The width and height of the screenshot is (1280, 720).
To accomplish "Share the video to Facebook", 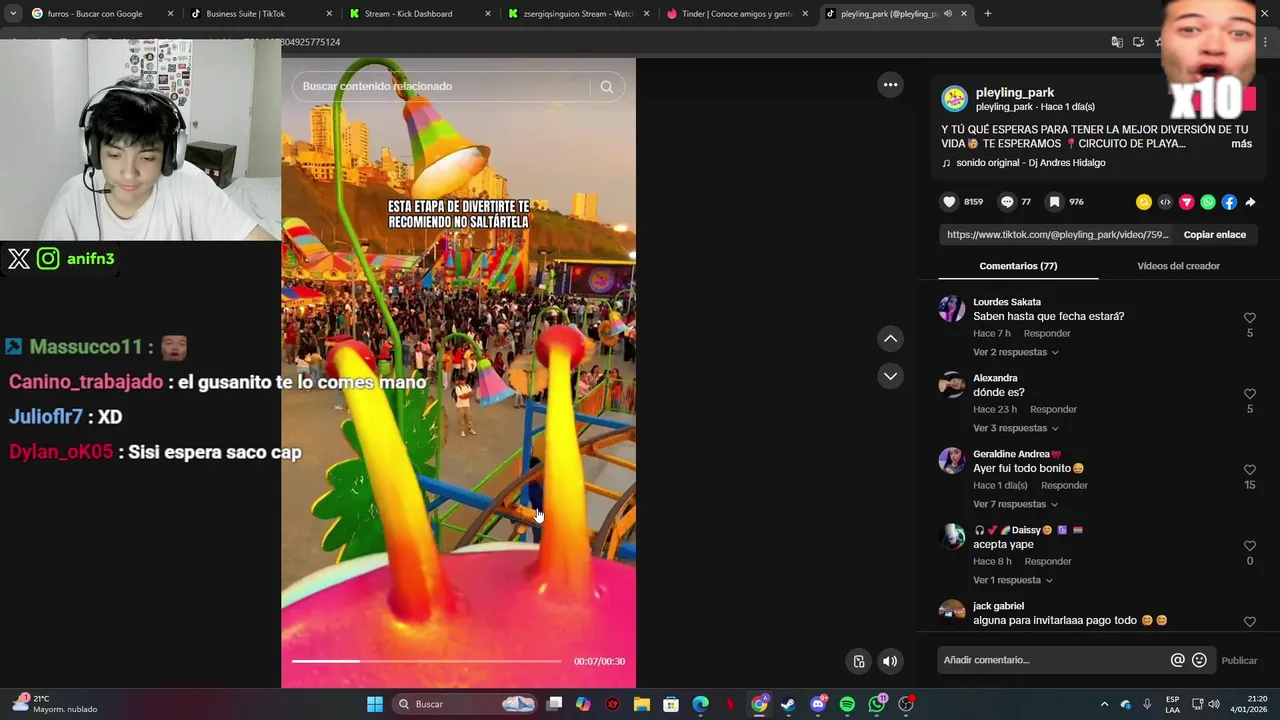I will [x=1229, y=202].
